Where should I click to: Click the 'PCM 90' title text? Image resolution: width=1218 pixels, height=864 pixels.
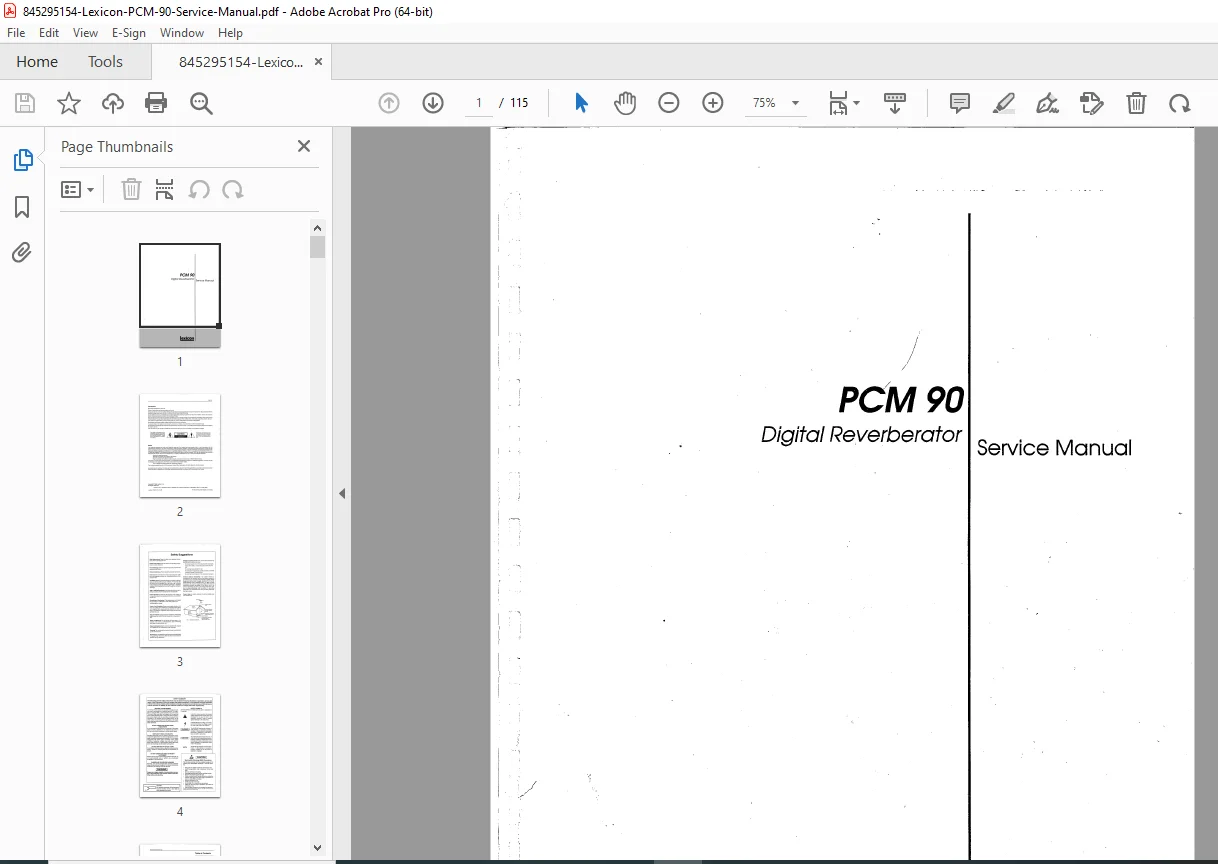[x=901, y=400]
